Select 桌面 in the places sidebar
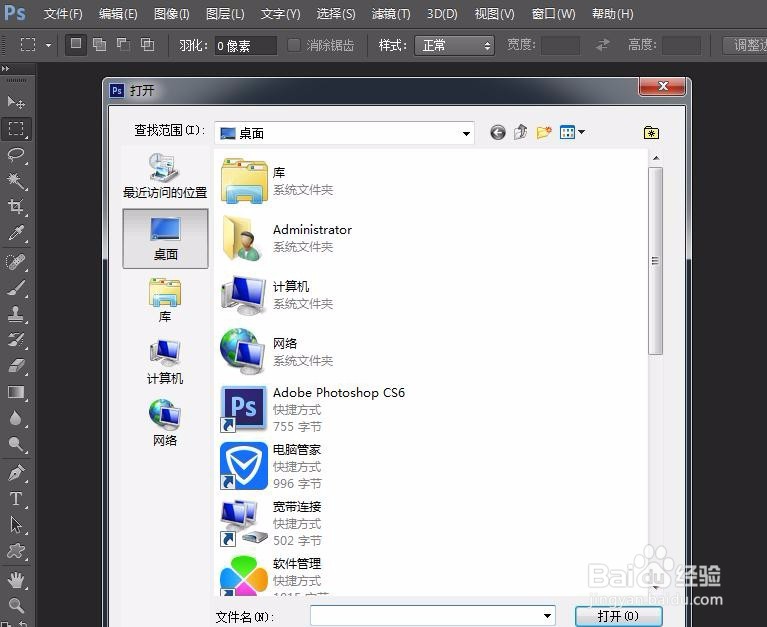The image size is (767, 627). point(165,239)
